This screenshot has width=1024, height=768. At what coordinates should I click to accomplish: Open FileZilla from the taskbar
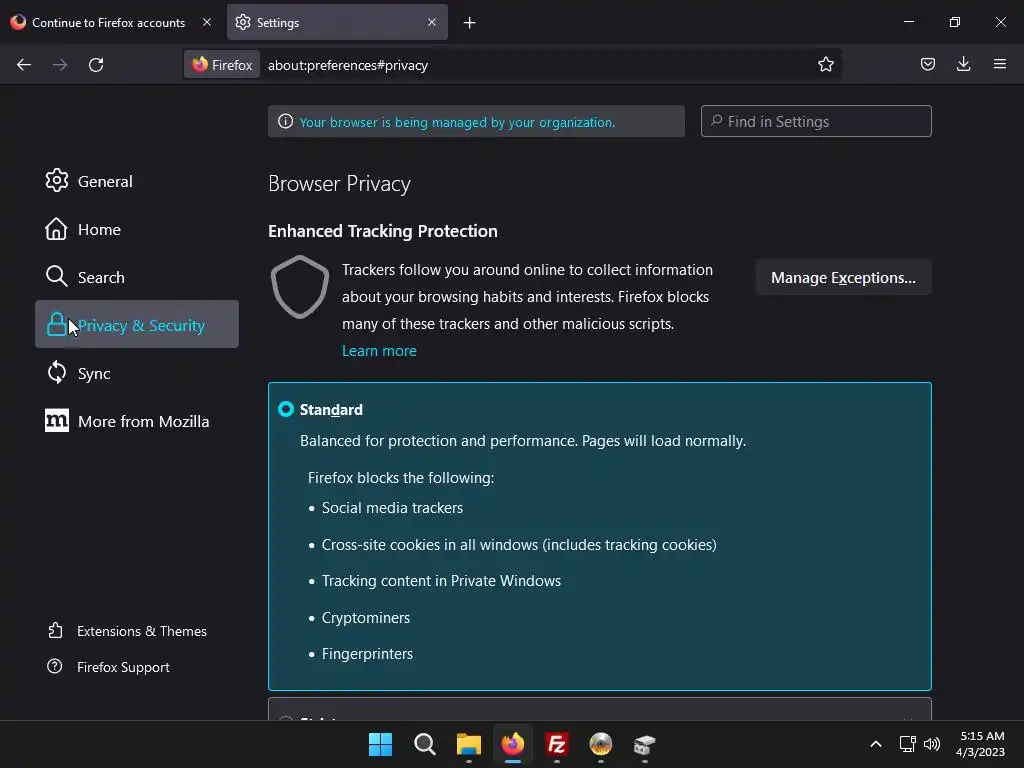(556, 744)
